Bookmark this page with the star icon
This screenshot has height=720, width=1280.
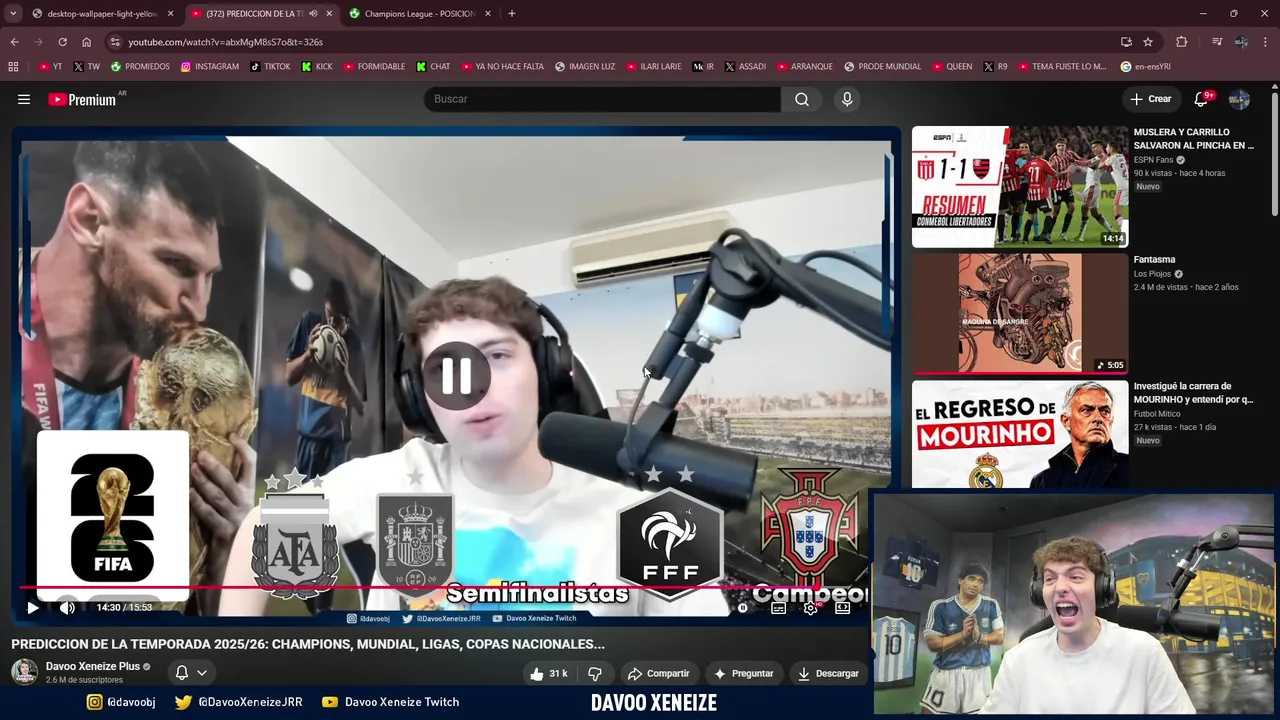coord(1148,42)
